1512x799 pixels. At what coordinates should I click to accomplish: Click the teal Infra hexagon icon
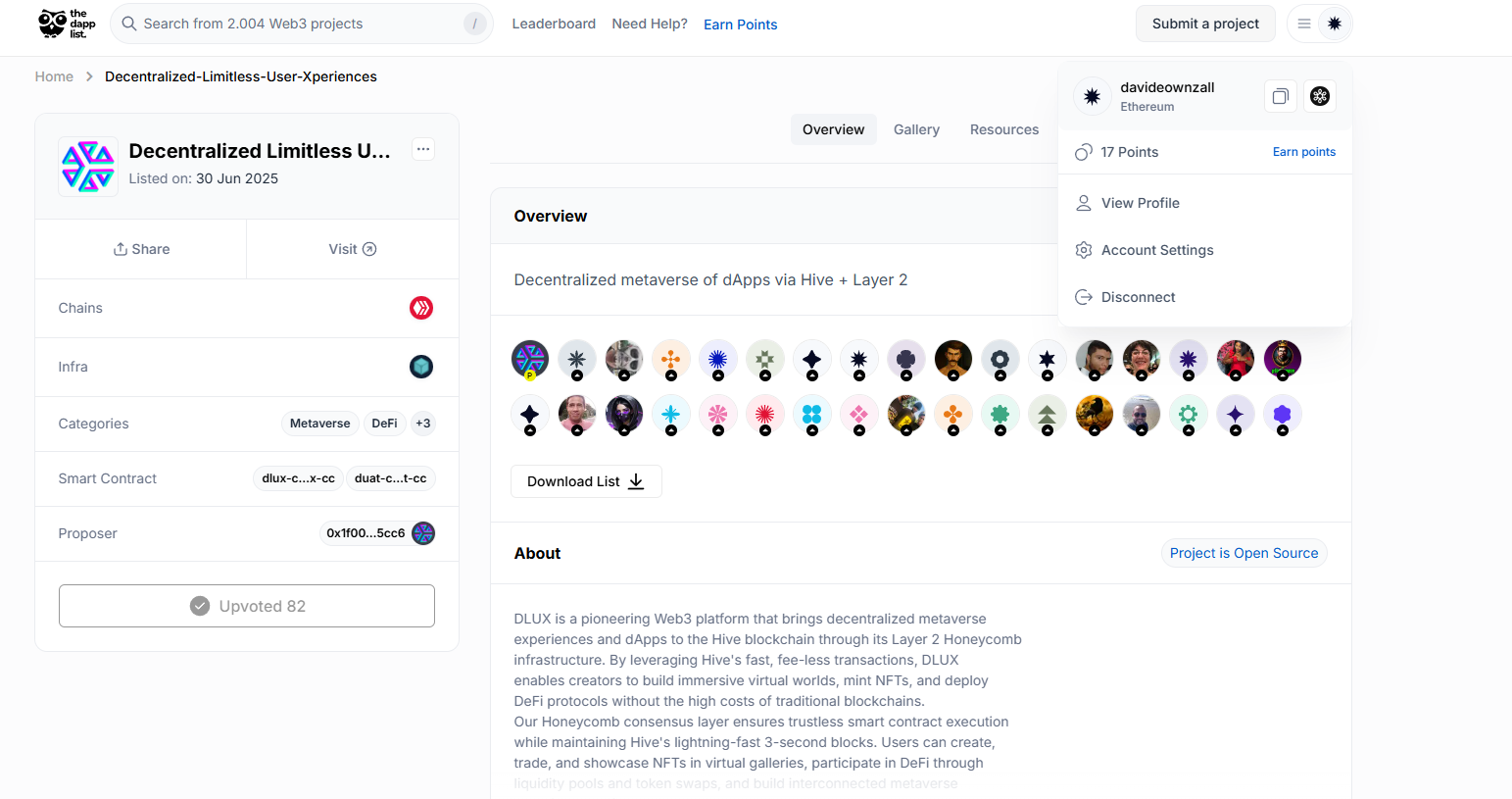pos(421,367)
